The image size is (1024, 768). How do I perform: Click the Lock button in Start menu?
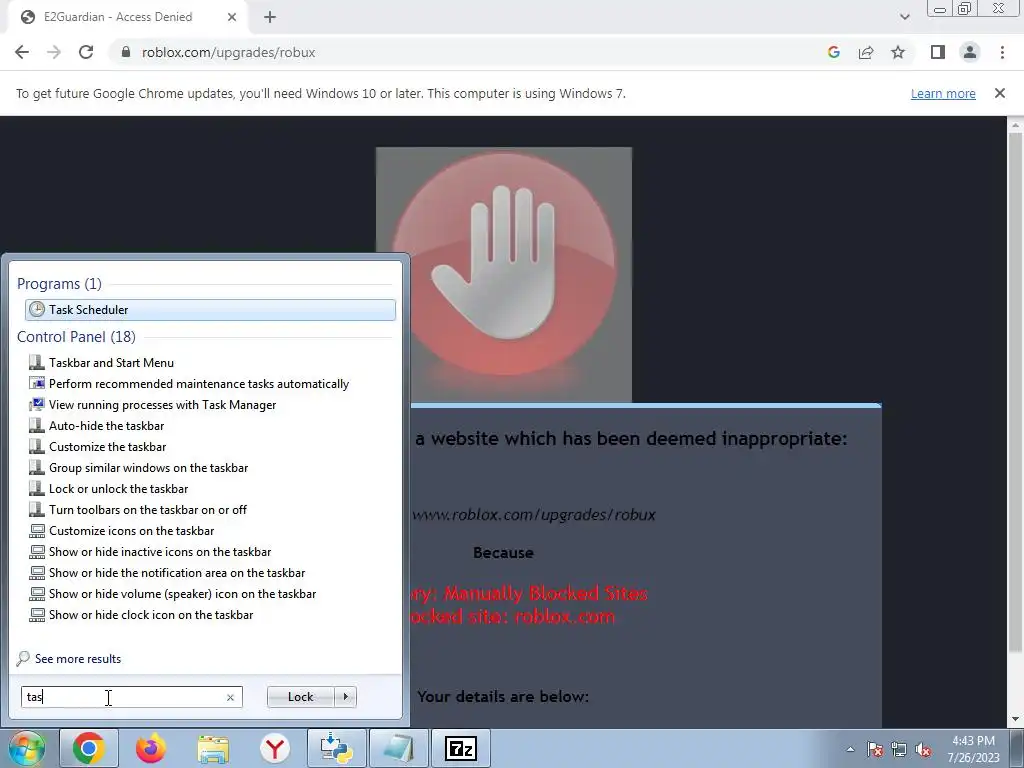pyautogui.click(x=300, y=697)
